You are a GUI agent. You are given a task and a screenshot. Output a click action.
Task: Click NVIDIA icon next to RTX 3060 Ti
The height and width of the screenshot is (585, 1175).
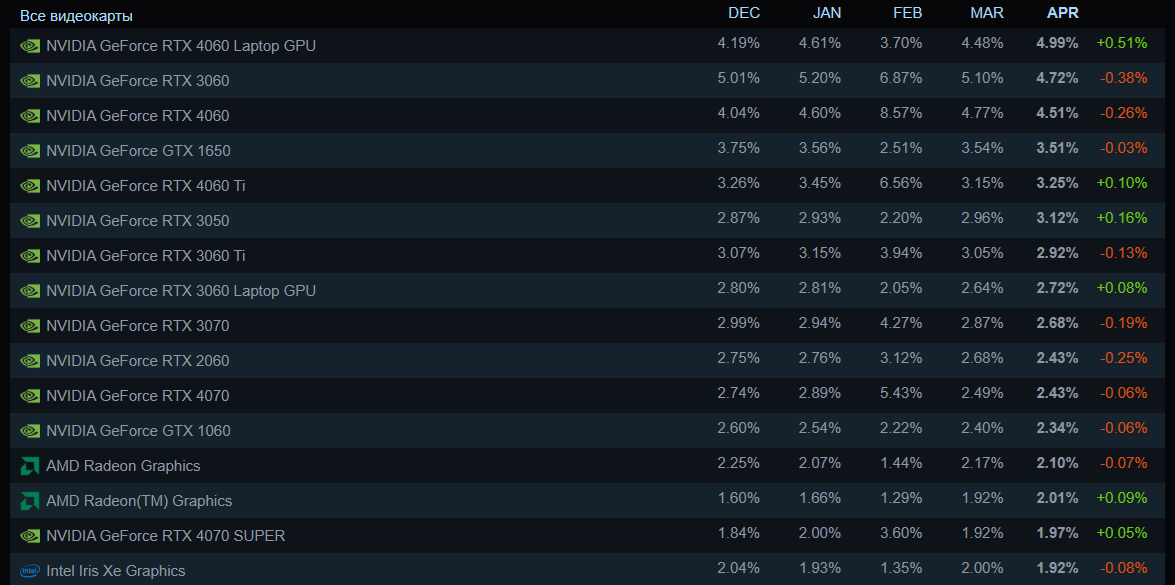tap(30, 255)
